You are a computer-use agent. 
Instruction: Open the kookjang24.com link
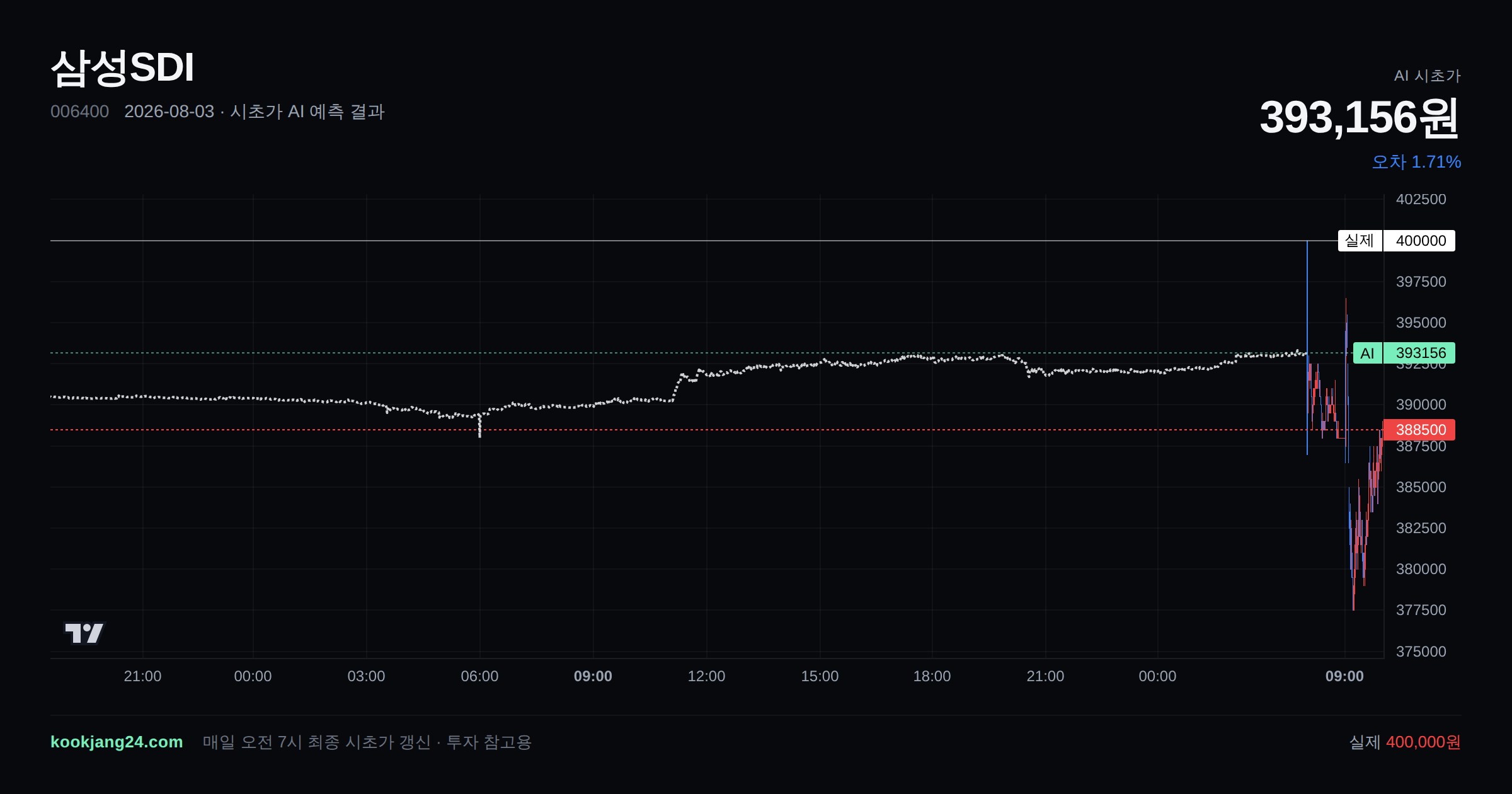click(117, 742)
